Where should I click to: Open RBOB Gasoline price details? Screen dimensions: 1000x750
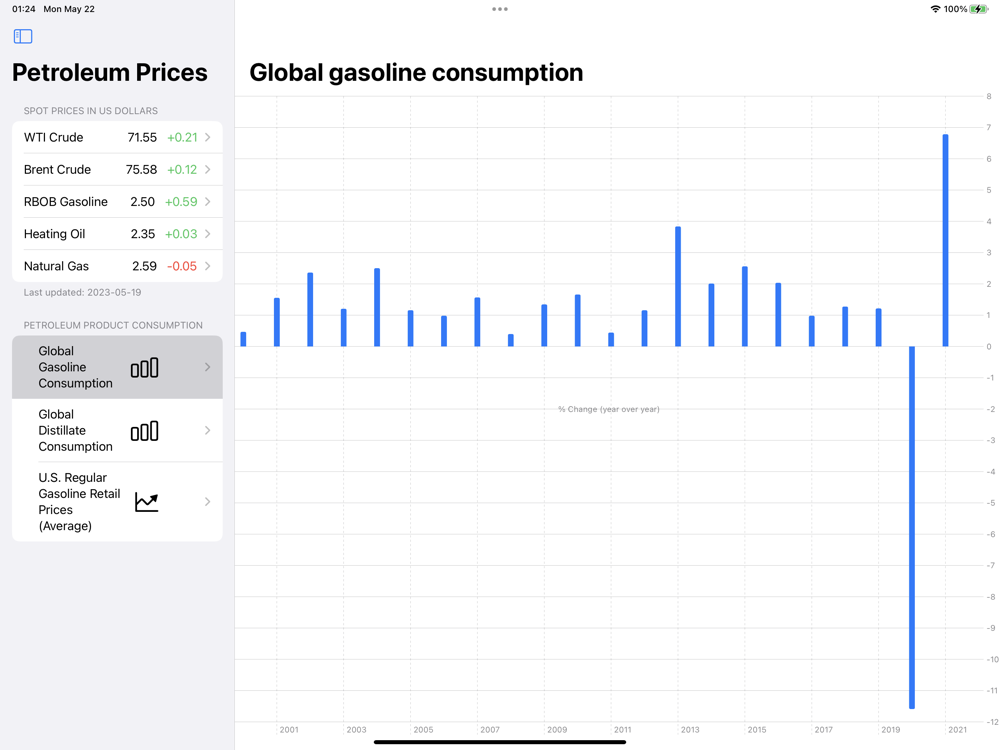[117, 202]
